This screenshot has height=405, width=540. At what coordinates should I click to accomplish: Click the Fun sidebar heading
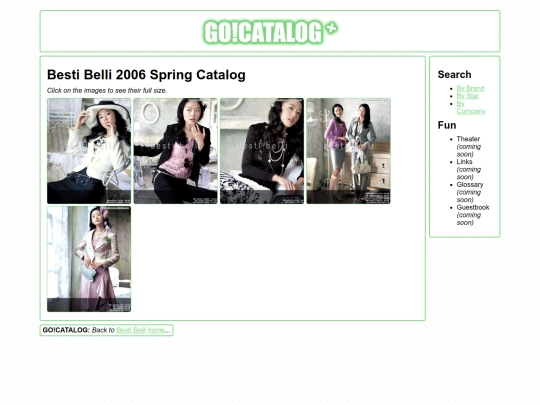[447, 125]
